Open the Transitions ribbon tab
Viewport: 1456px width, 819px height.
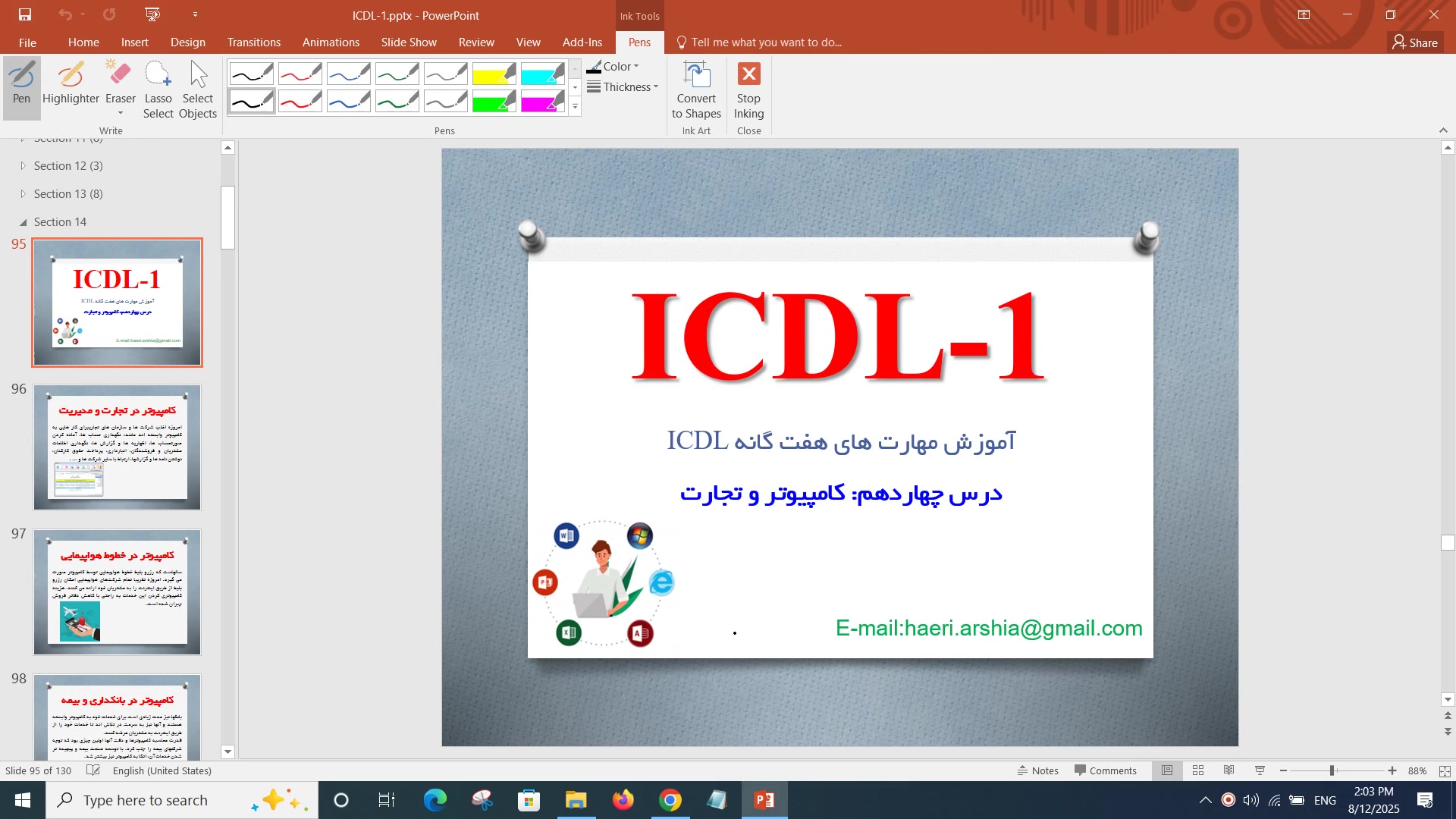click(x=253, y=42)
